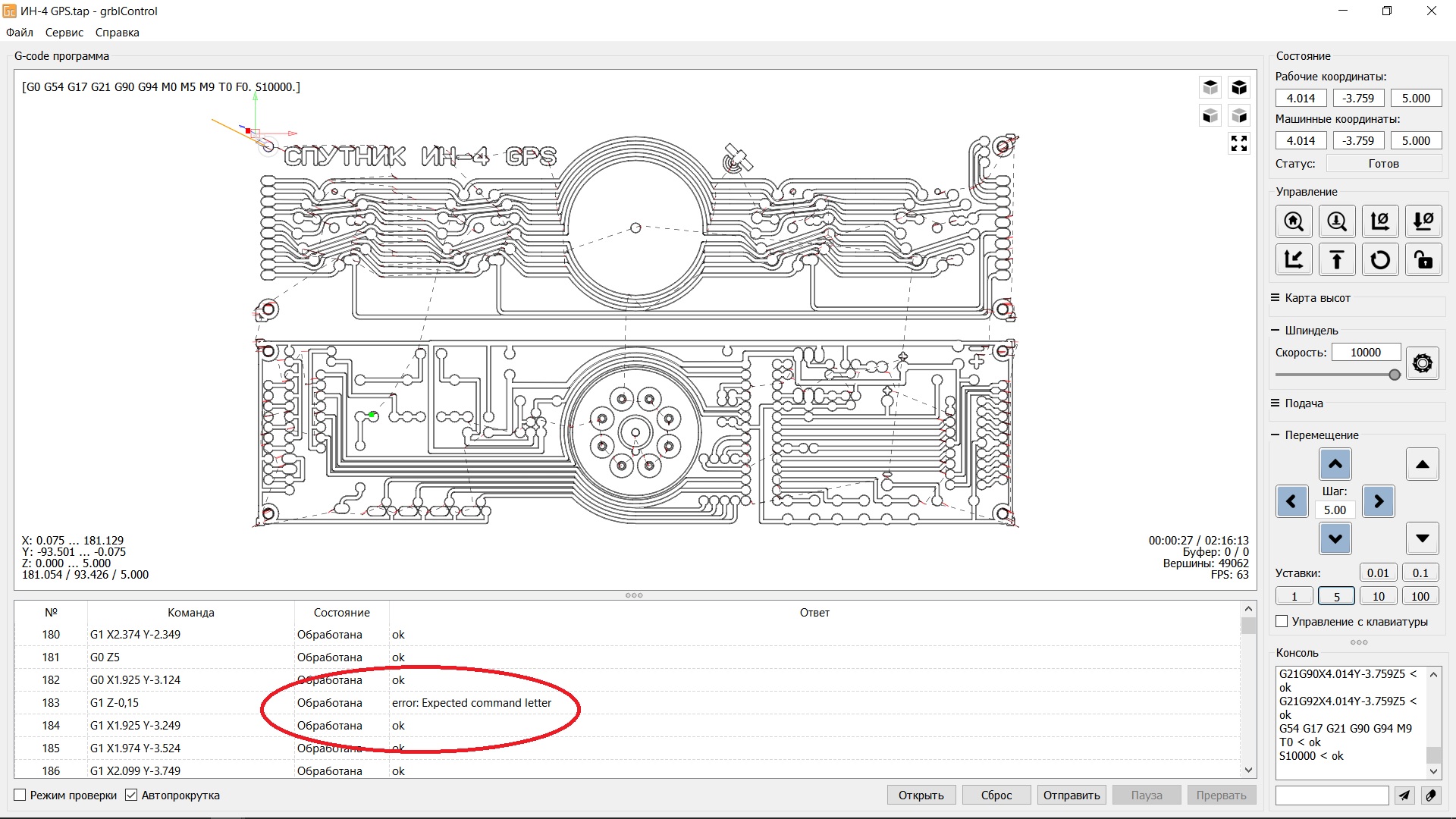Click the Home search (homing) icon
1456x819 pixels.
pyautogui.click(x=1294, y=221)
